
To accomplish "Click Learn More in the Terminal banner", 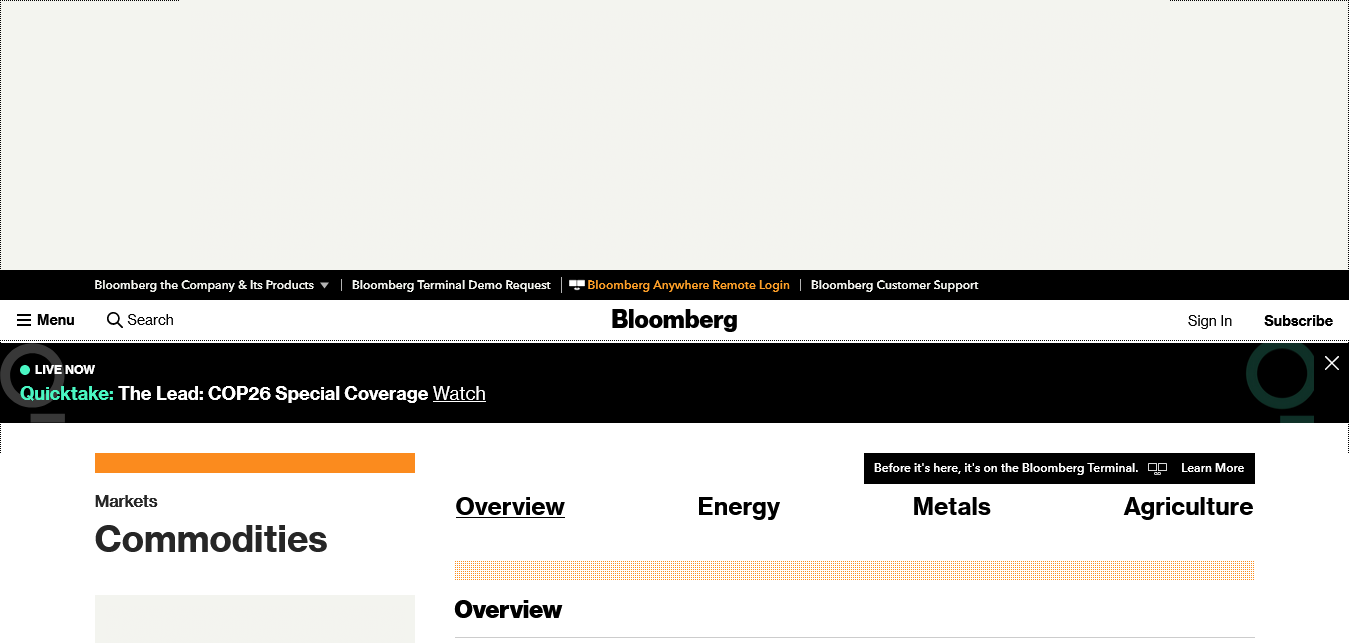I will [1212, 468].
